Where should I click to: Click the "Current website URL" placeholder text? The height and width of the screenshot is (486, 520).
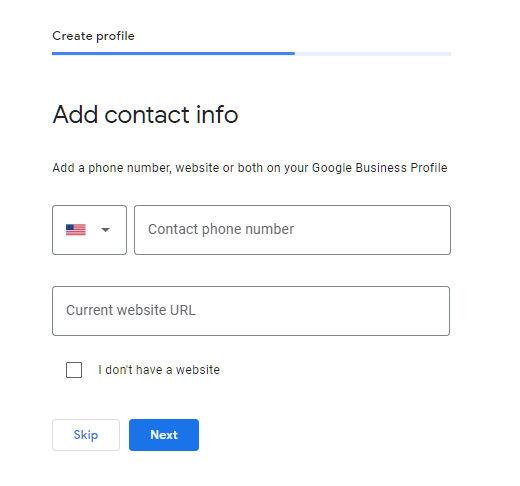pos(131,310)
